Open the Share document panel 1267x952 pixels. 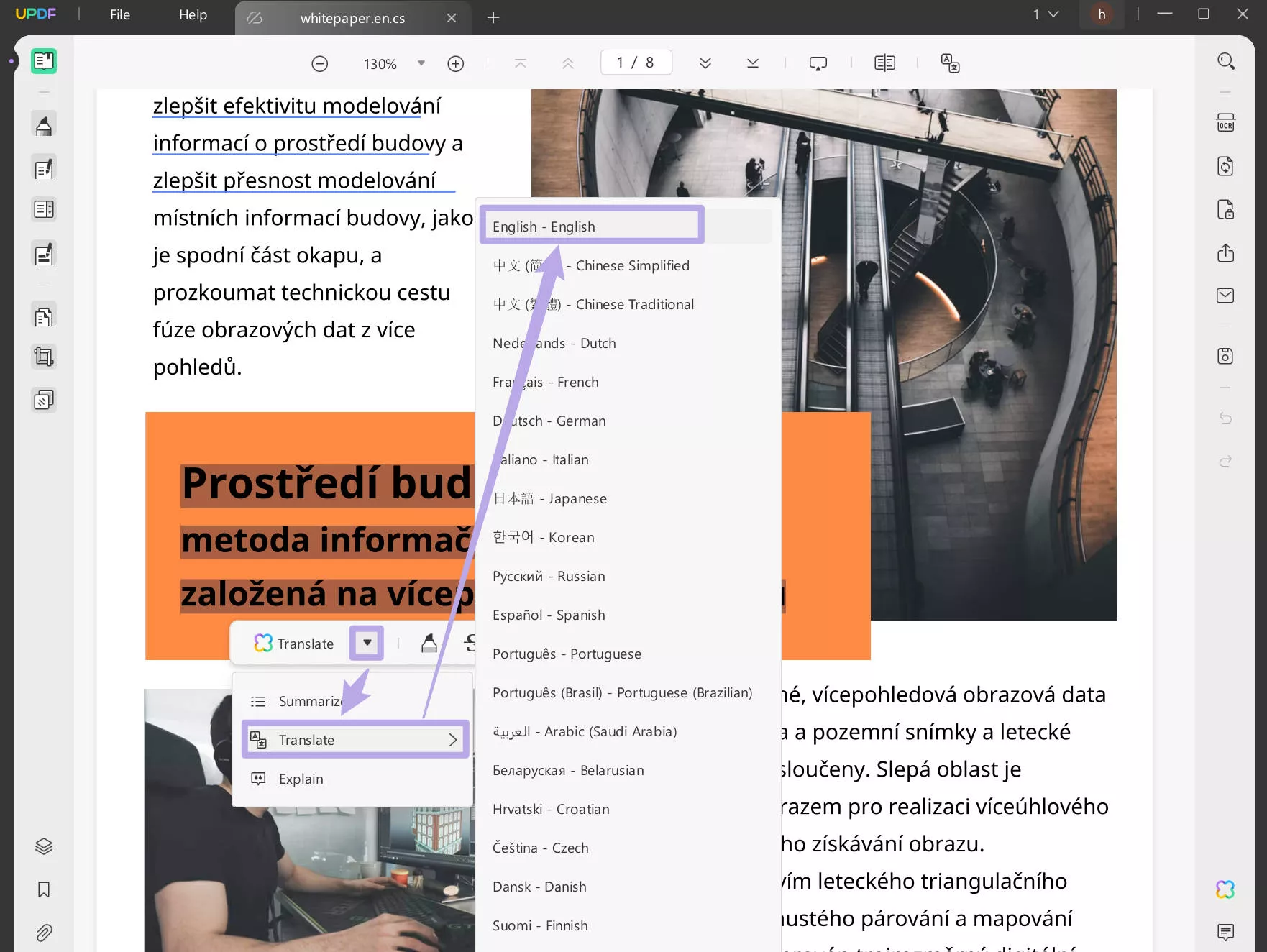click(x=1226, y=253)
